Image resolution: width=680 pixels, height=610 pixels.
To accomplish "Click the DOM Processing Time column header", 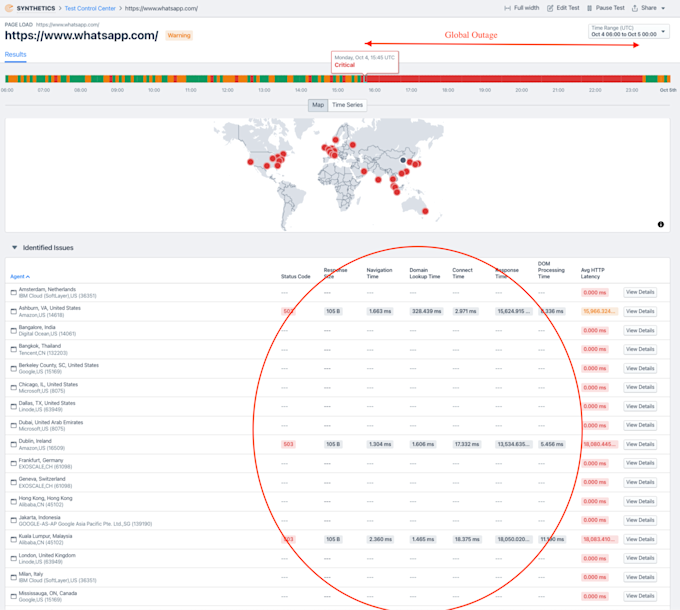I will [x=551, y=270].
